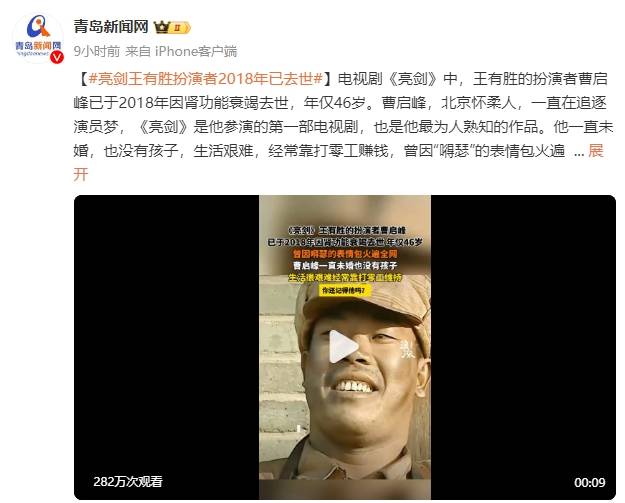Click the 282万次观看 view count
Image resolution: width=625 pixels, height=503 pixels.
tap(128, 481)
